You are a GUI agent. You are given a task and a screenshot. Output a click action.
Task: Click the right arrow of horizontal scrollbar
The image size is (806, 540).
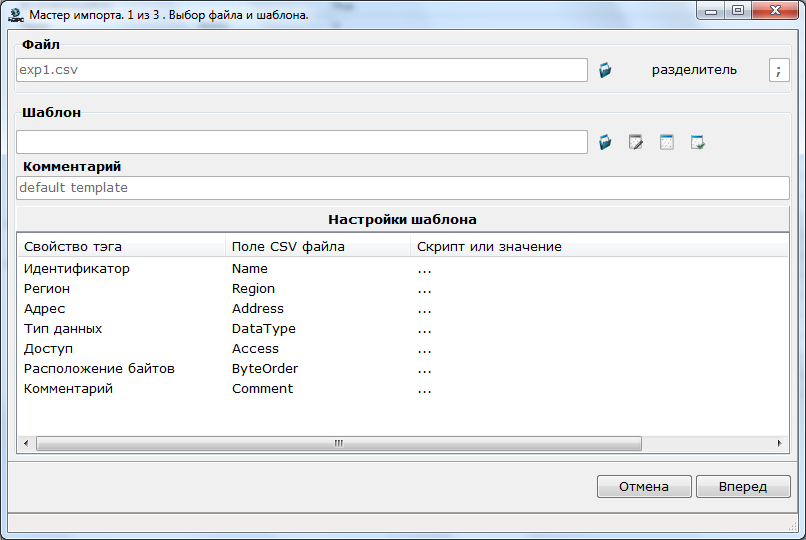click(779, 443)
